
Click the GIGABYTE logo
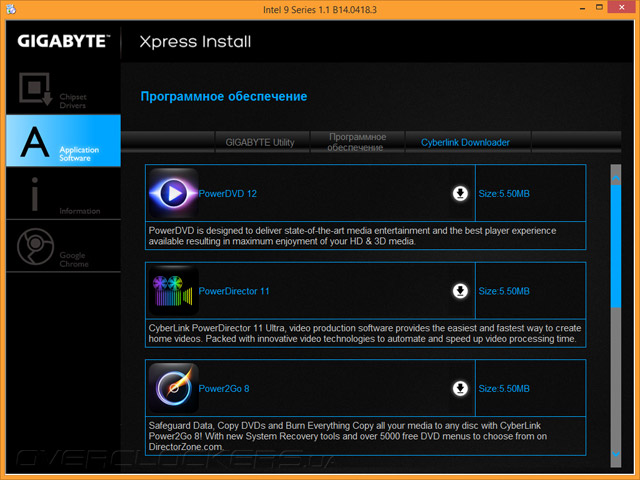click(64, 41)
